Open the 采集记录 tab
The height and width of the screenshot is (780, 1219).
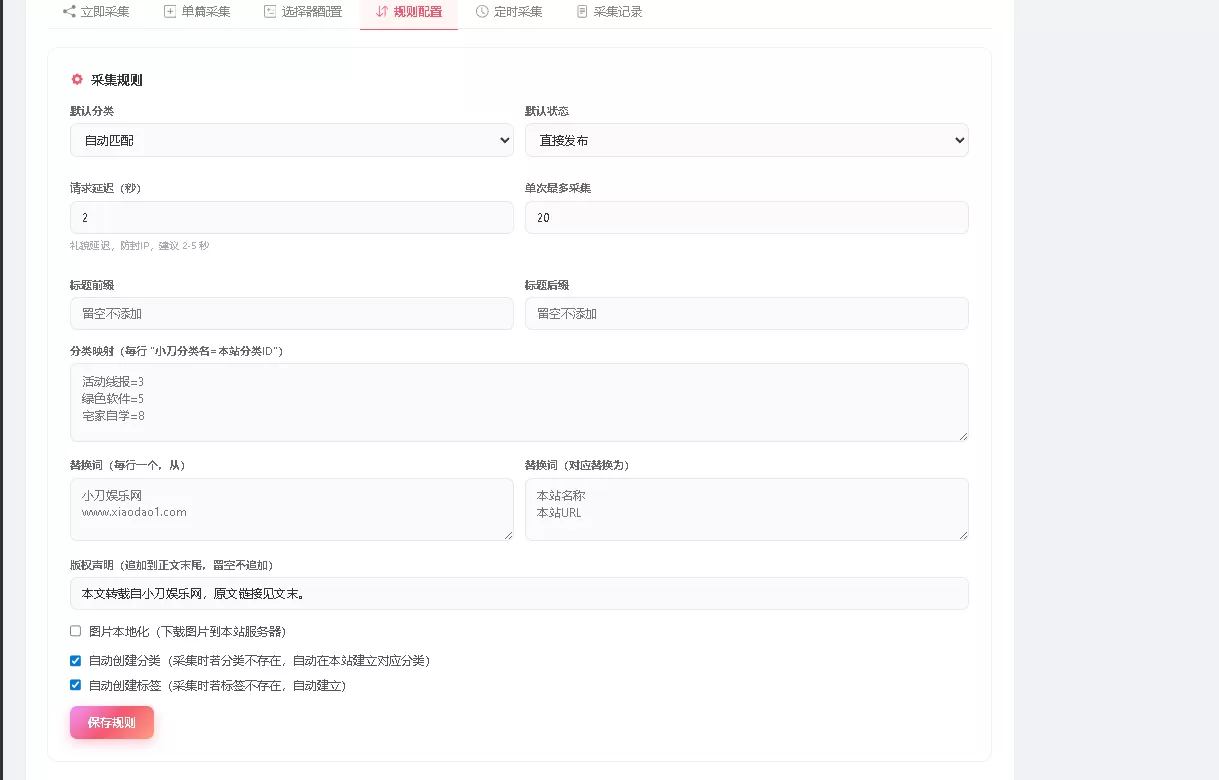tap(610, 11)
